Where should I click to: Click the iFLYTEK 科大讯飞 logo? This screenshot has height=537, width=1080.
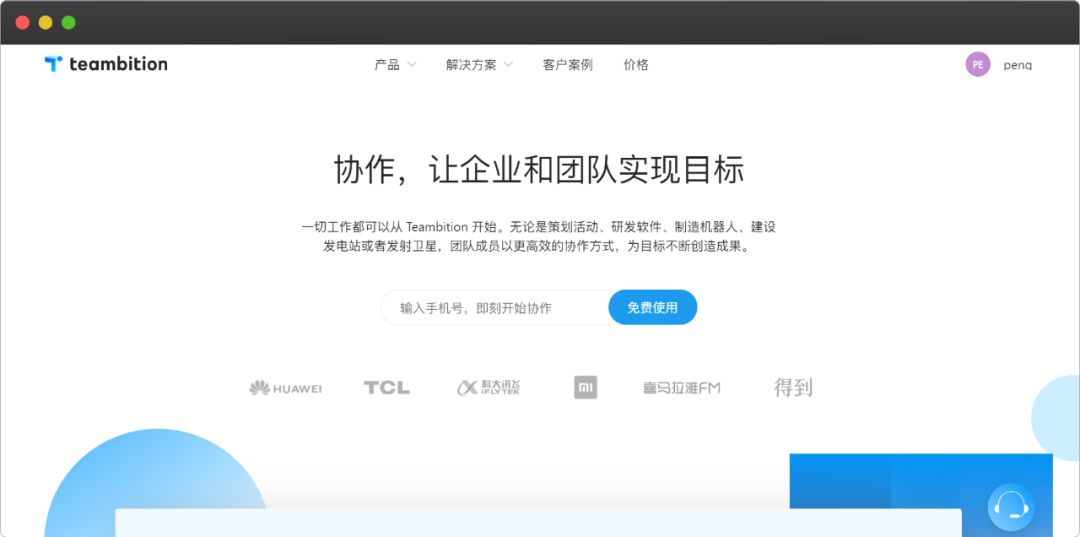coord(488,388)
